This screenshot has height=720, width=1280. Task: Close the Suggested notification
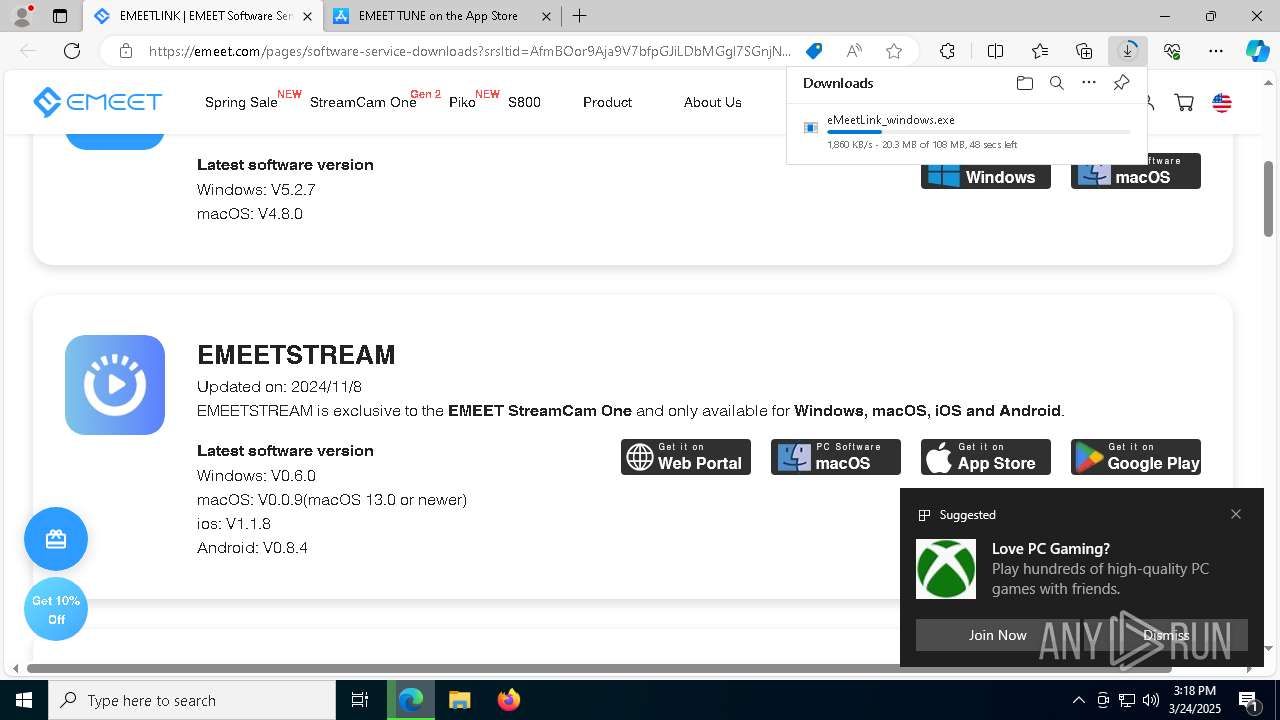tap(1236, 514)
